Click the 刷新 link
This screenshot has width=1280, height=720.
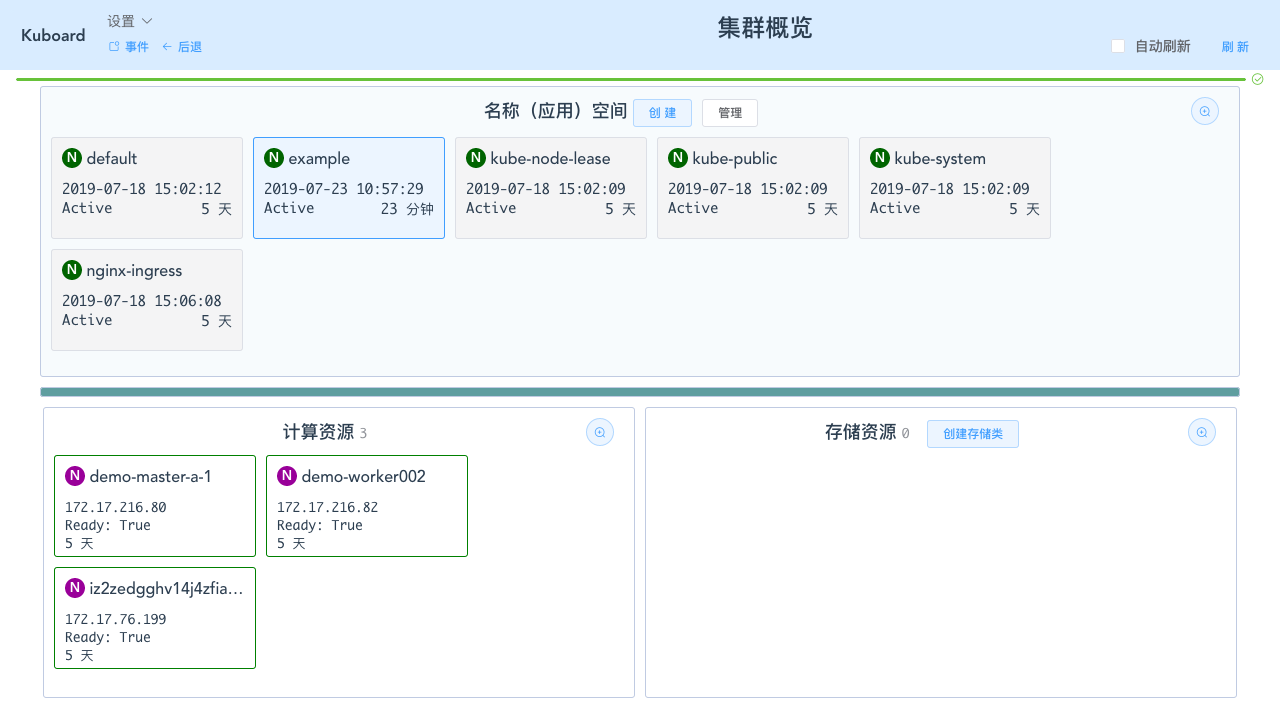point(1235,46)
